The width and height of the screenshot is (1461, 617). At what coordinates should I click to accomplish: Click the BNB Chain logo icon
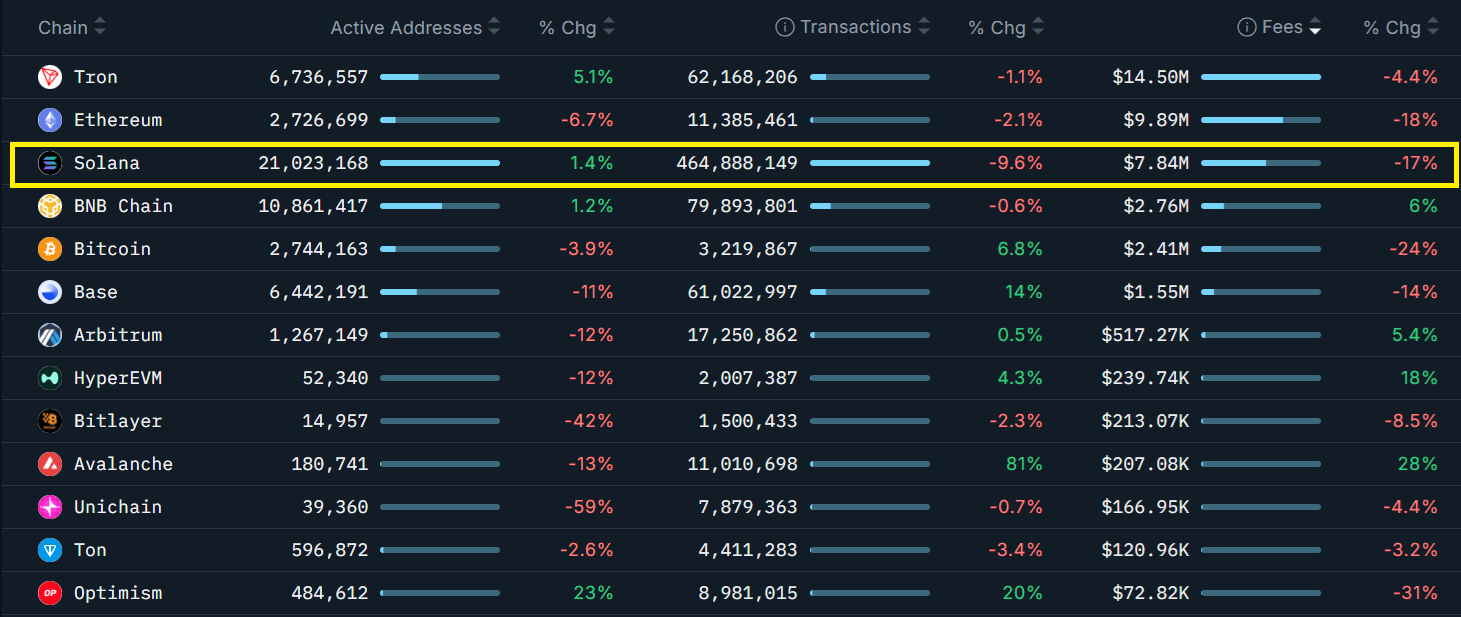pos(49,206)
